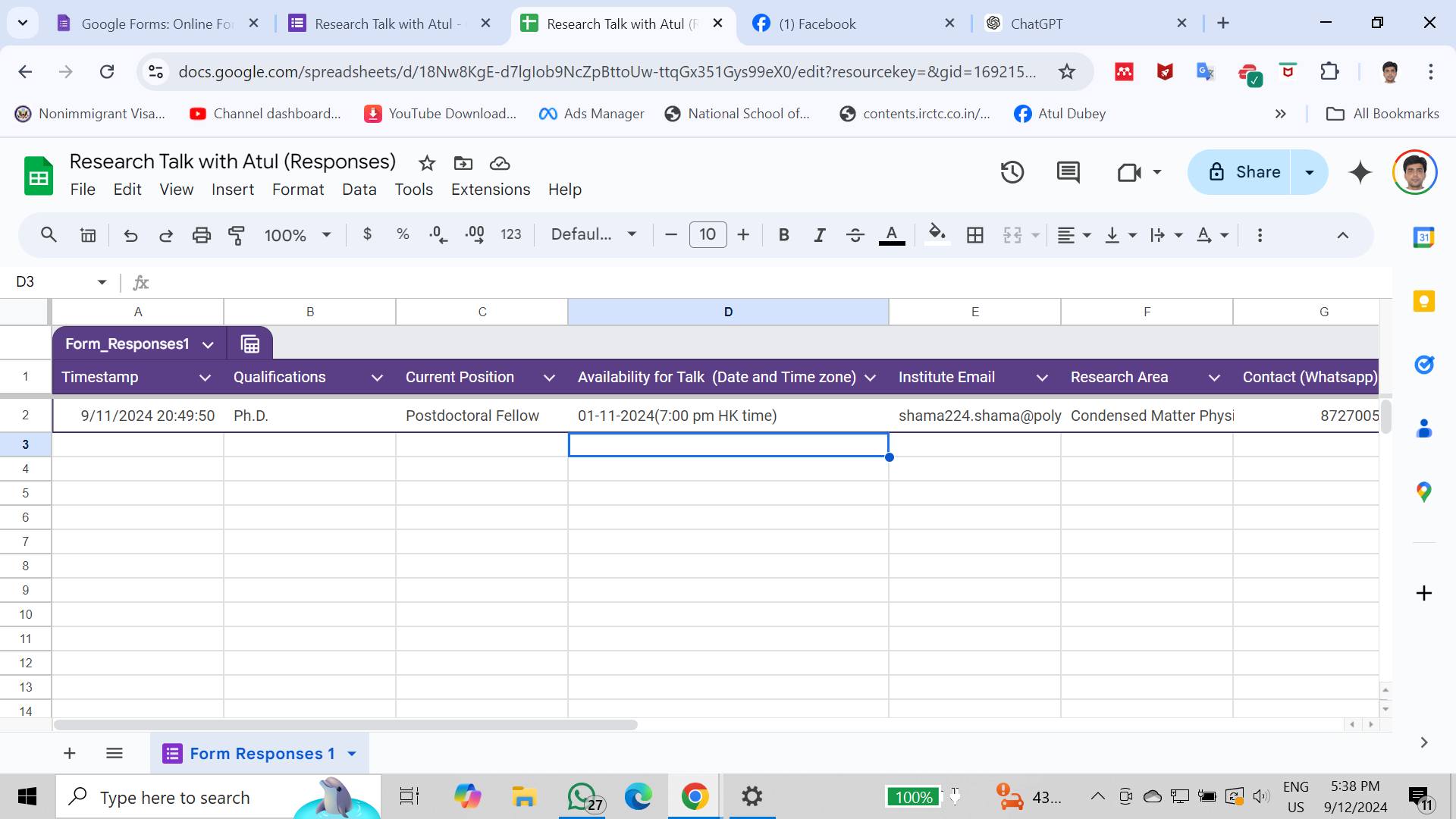Apply currency format with dollar icon
Image resolution: width=1456 pixels, height=819 pixels.
367,234
